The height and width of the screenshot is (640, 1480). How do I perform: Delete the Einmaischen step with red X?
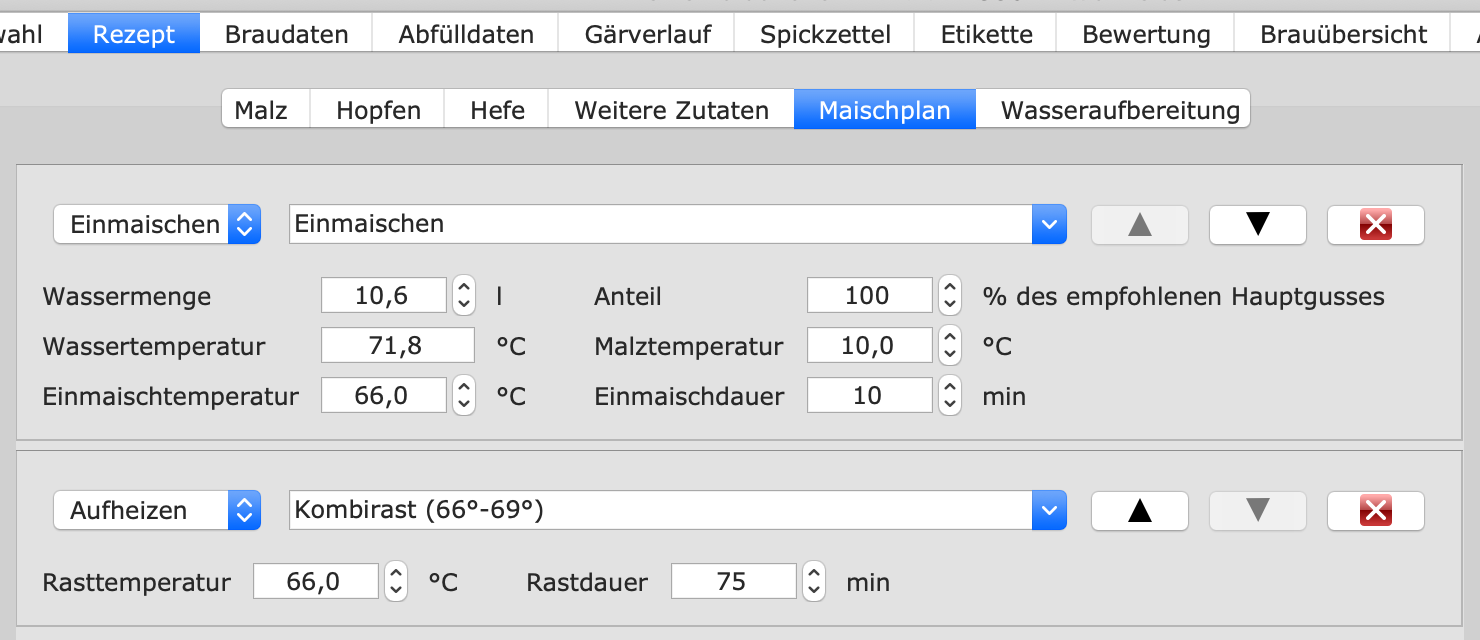[1375, 225]
